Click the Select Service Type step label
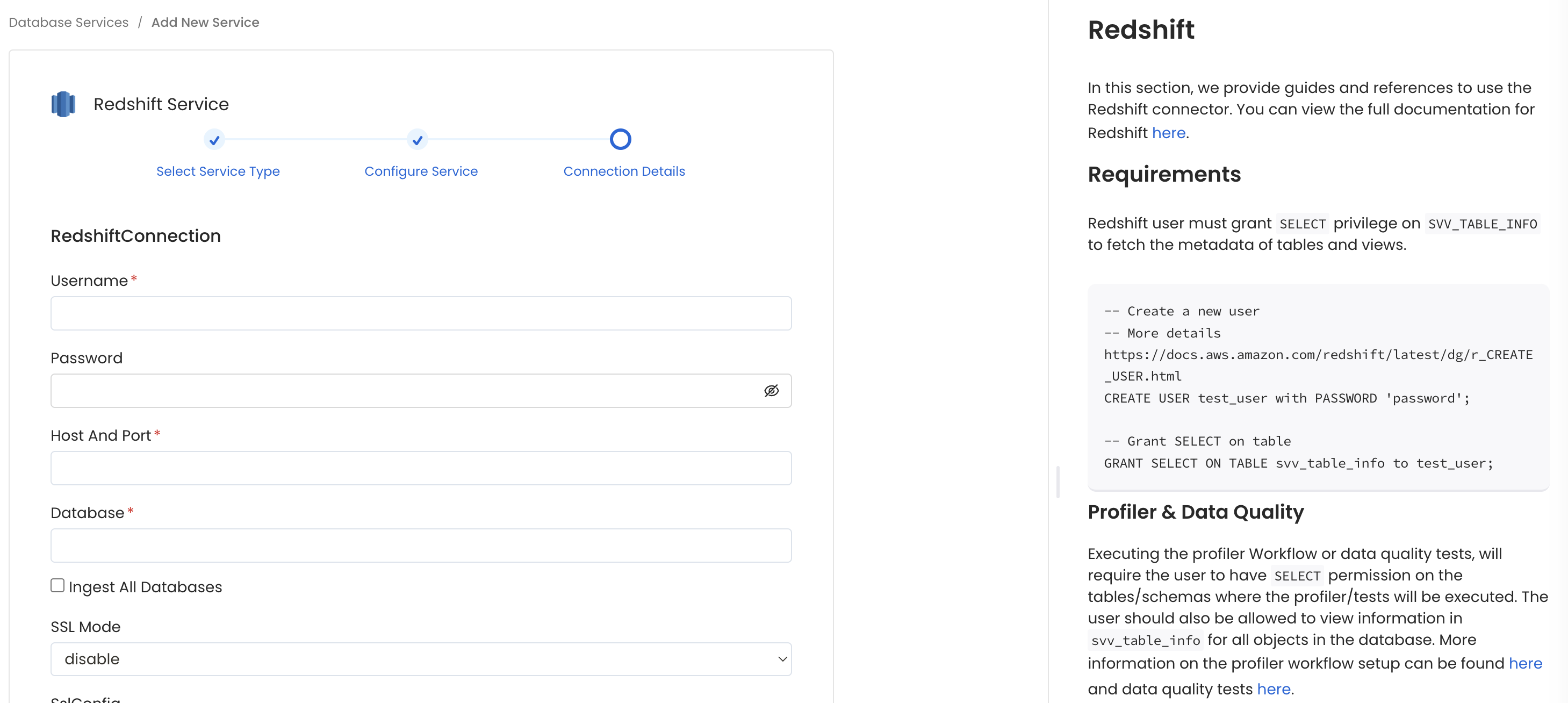The width and height of the screenshot is (1568, 703). tap(217, 171)
